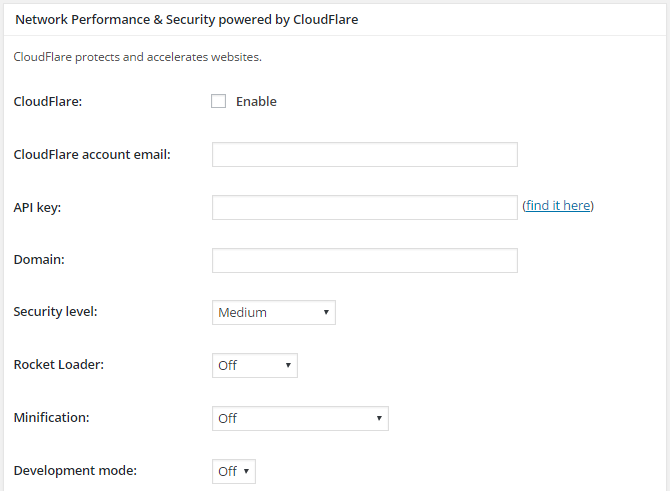Open the Security level dropdown
Image resolution: width=670 pixels, height=491 pixels.
pos(274,312)
